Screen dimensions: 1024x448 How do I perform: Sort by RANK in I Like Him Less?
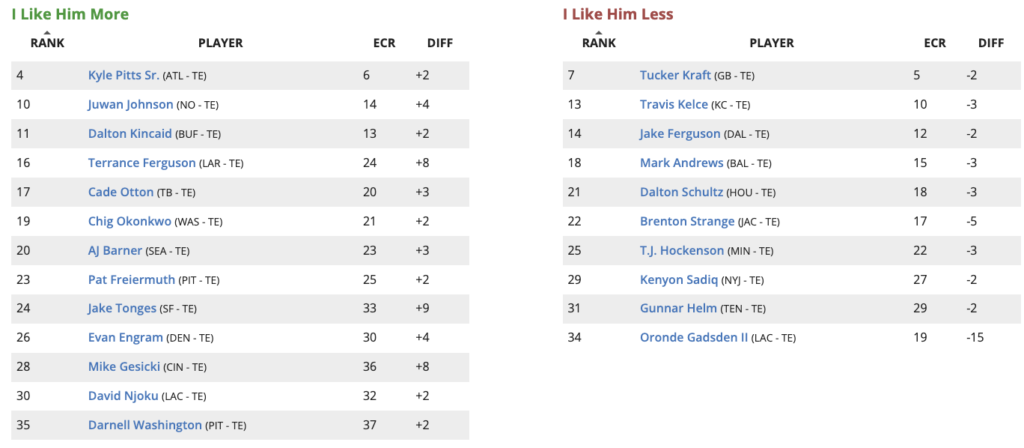coord(599,43)
